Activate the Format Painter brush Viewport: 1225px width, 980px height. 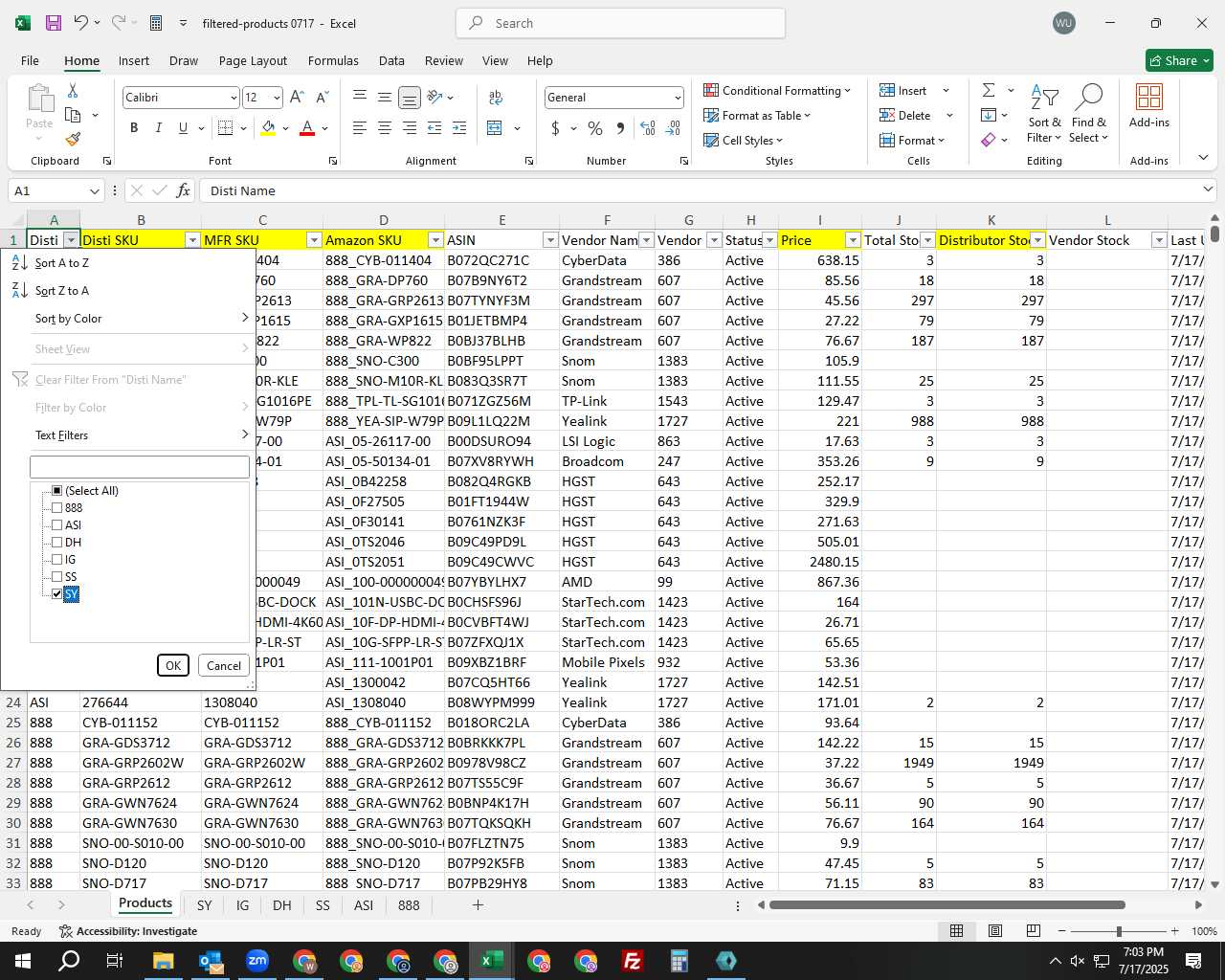[73, 139]
